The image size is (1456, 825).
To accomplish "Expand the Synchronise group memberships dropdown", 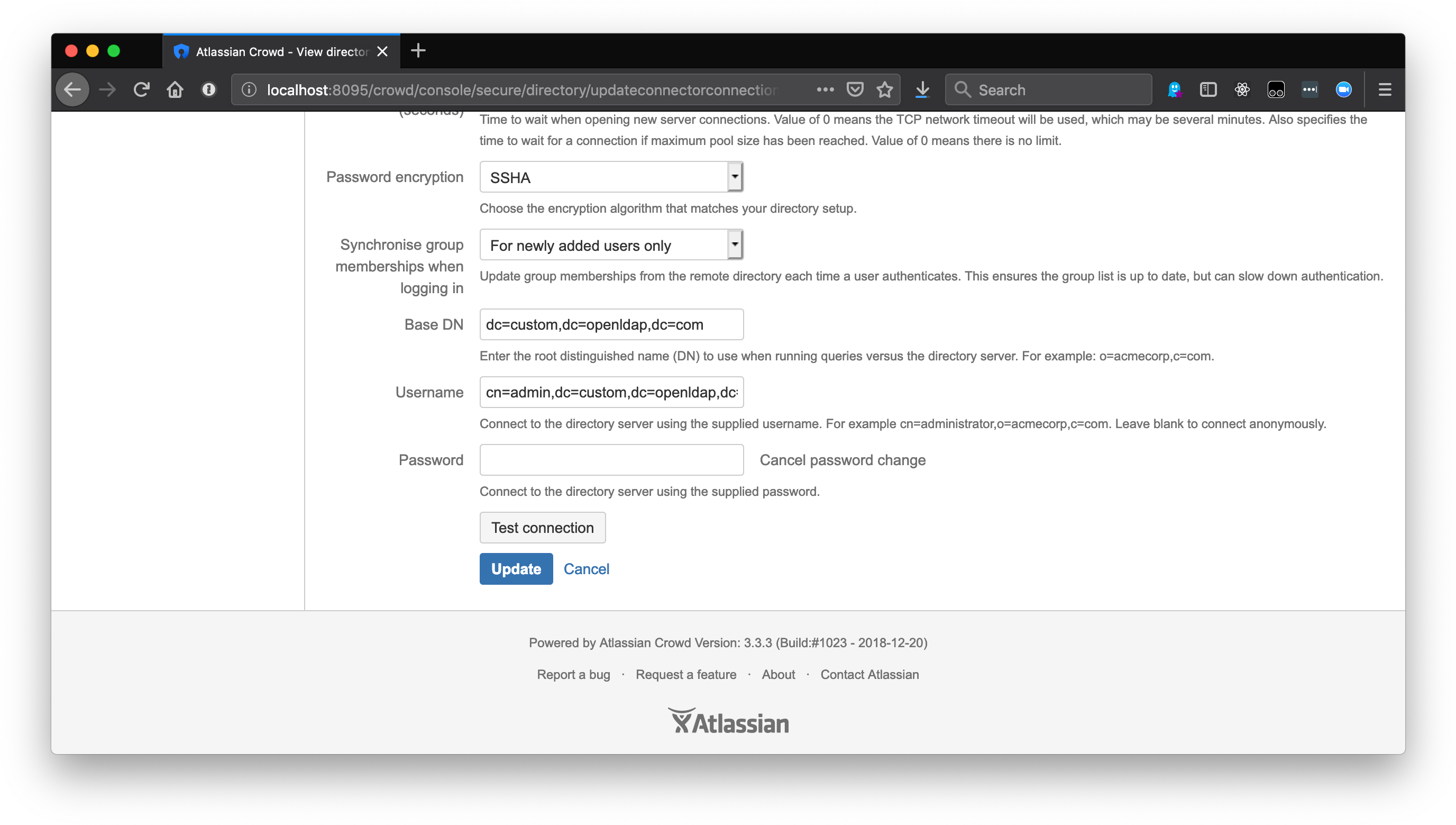I will tap(611, 245).
